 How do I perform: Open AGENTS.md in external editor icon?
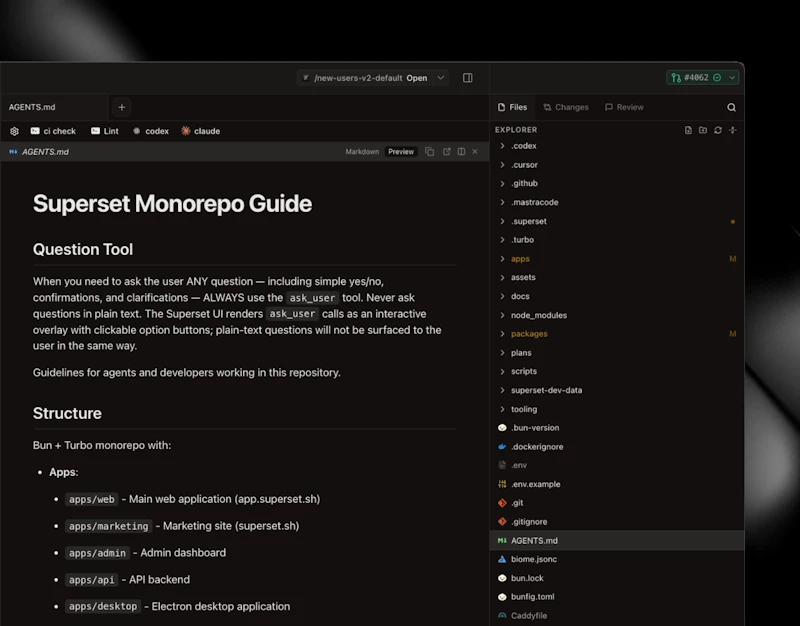(446, 152)
